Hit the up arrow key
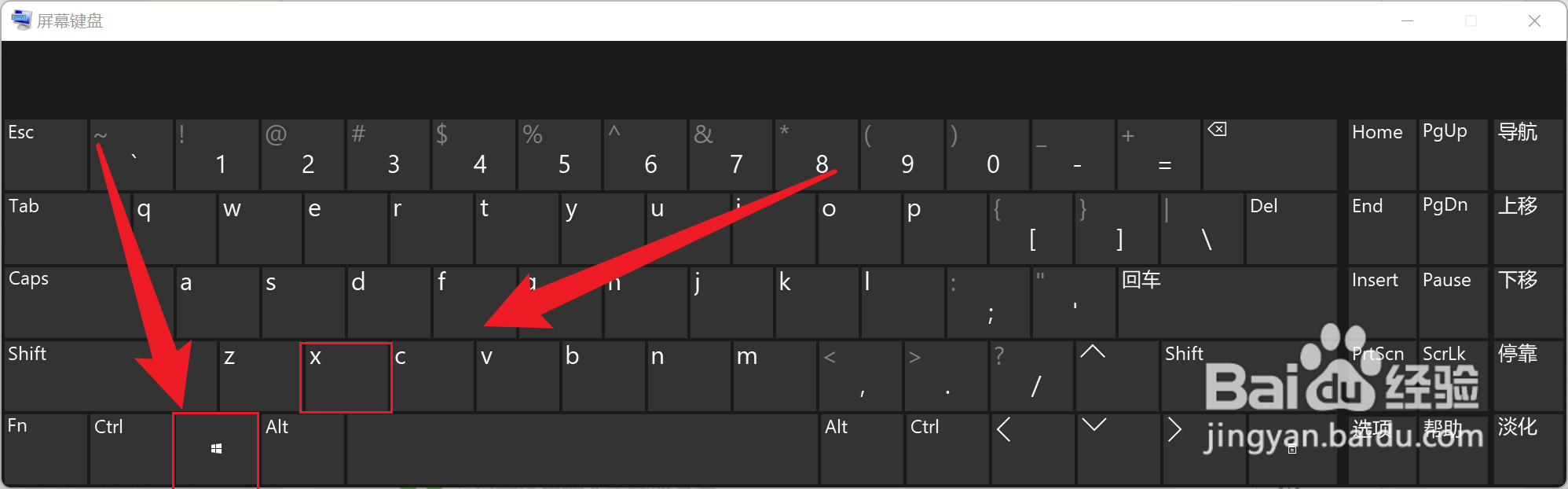The height and width of the screenshot is (489, 1568). pos(1117,376)
